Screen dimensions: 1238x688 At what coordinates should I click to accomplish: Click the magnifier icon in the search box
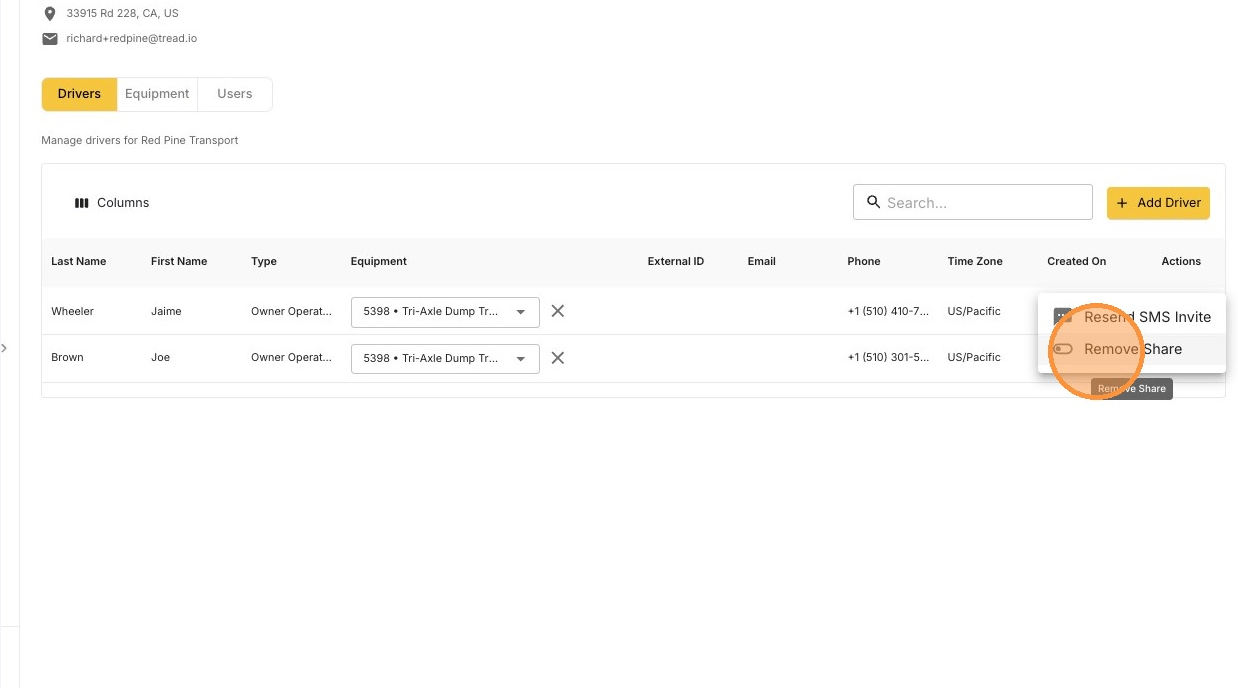pos(873,202)
